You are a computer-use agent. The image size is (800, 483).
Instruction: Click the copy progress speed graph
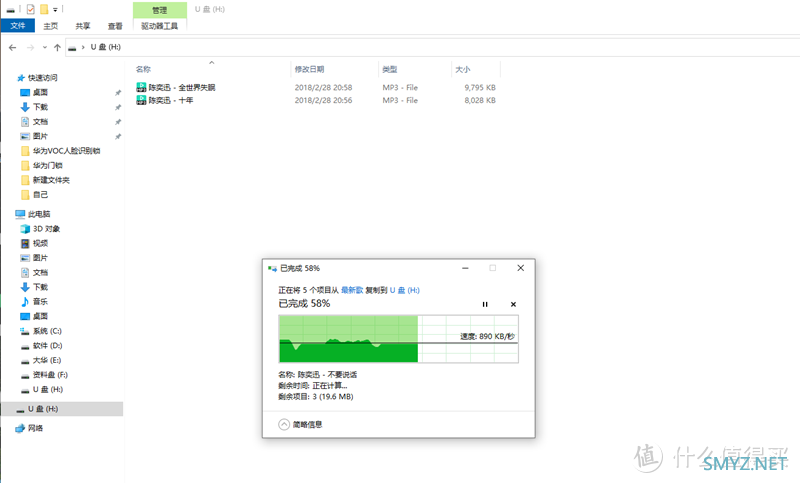click(x=398, y=339)
